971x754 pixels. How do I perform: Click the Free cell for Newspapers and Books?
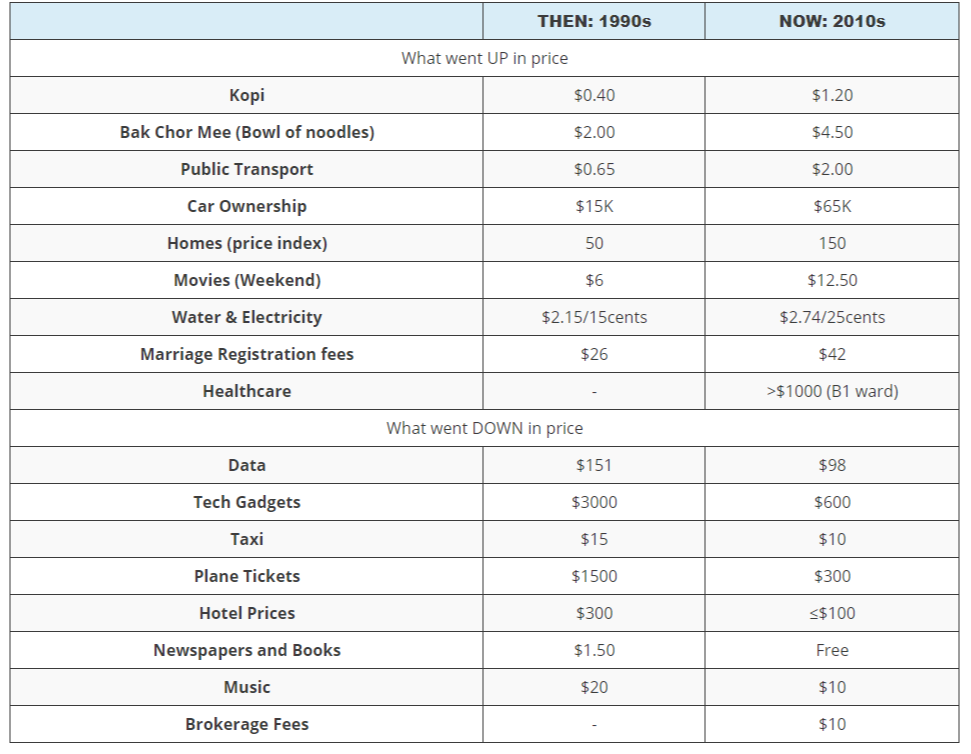[x=832, y=650]
